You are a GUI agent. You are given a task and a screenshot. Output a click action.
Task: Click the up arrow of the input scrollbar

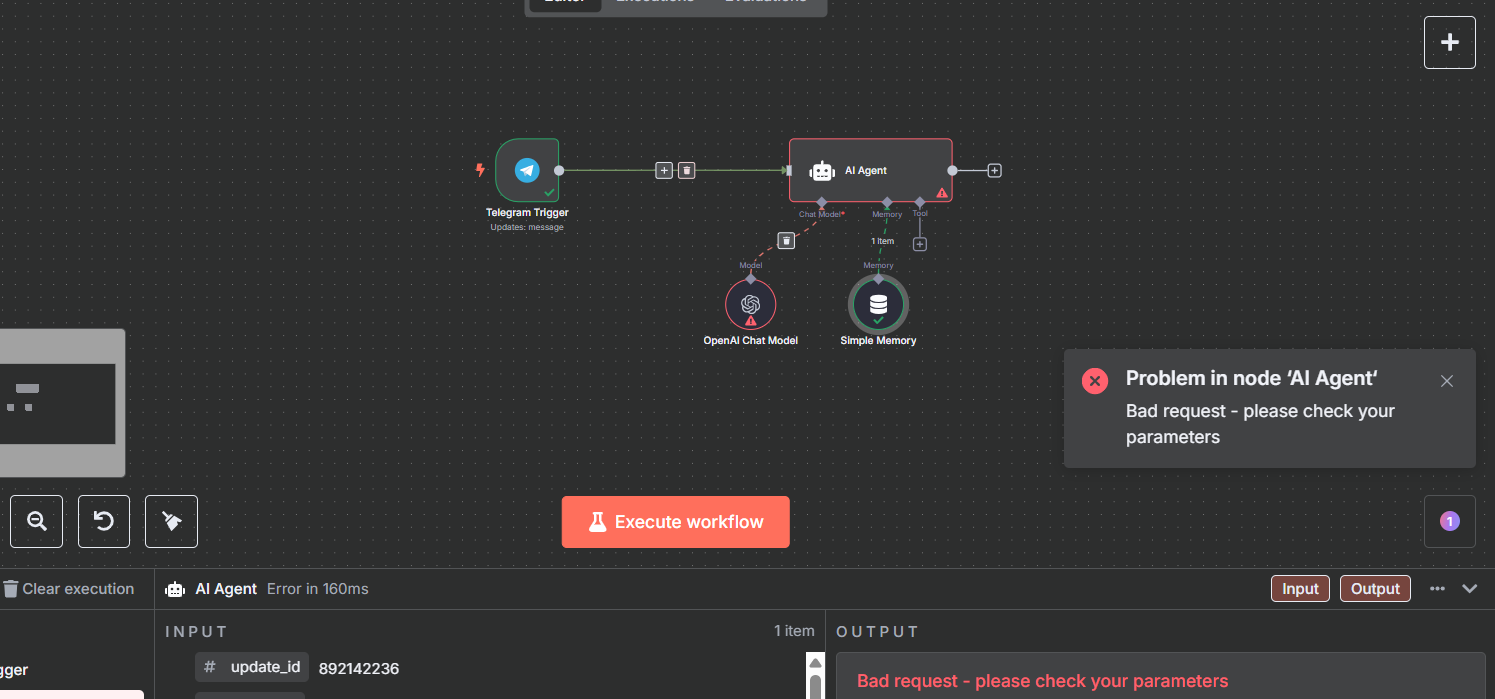click(816, 663)
